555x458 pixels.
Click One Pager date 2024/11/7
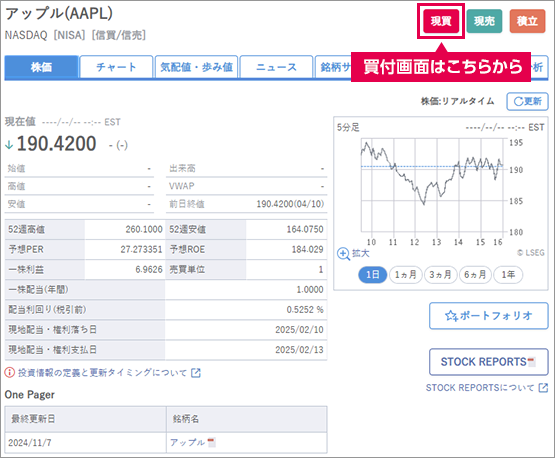pyautogui.click(x=30, y=443)
